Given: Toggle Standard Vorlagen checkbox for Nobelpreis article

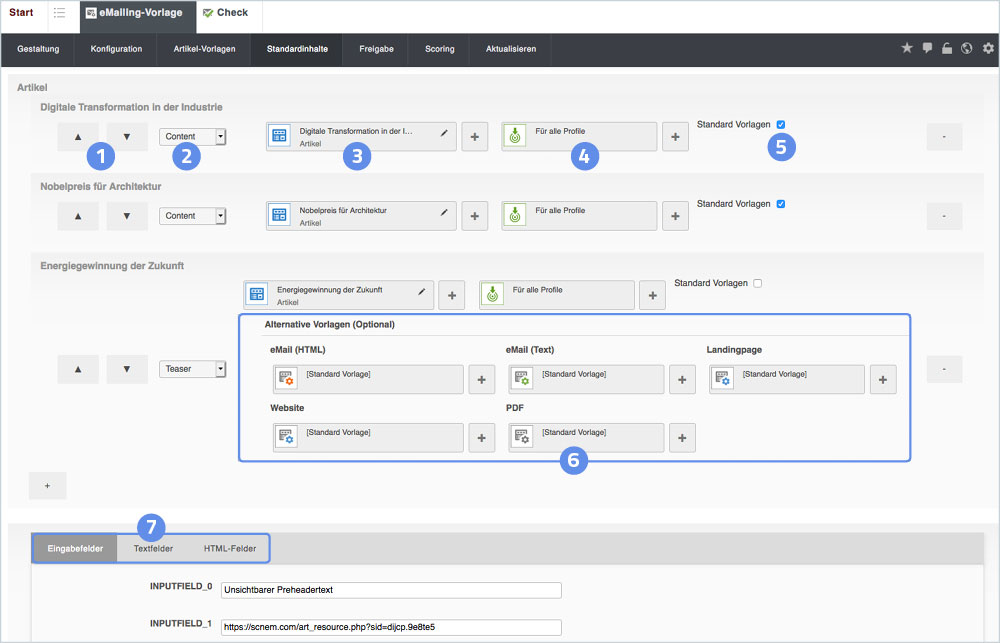Looking at the screenshot, I should 781,204.
